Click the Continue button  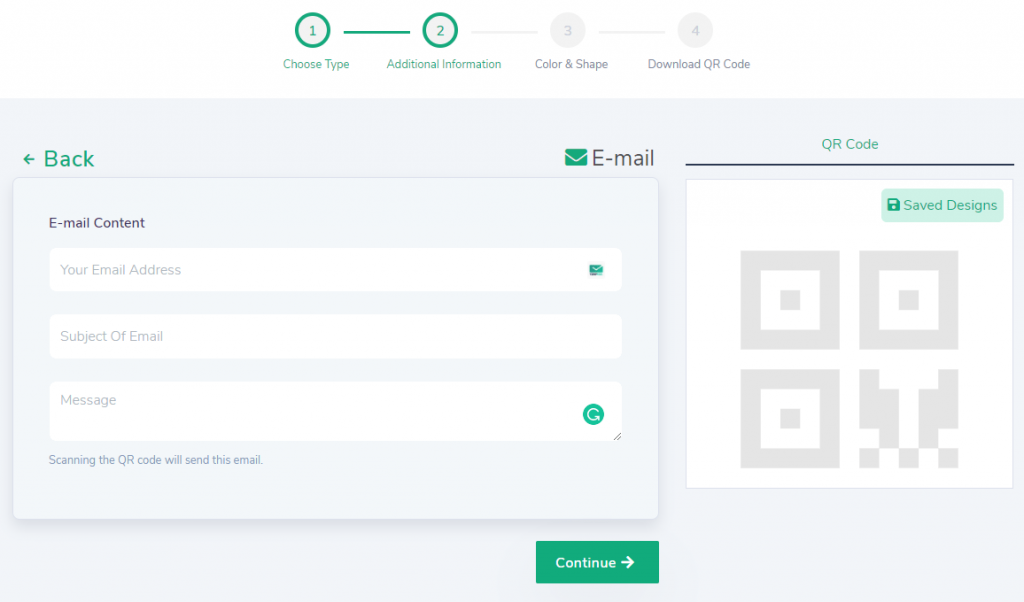pyautogui.click(x=597, y=562)
